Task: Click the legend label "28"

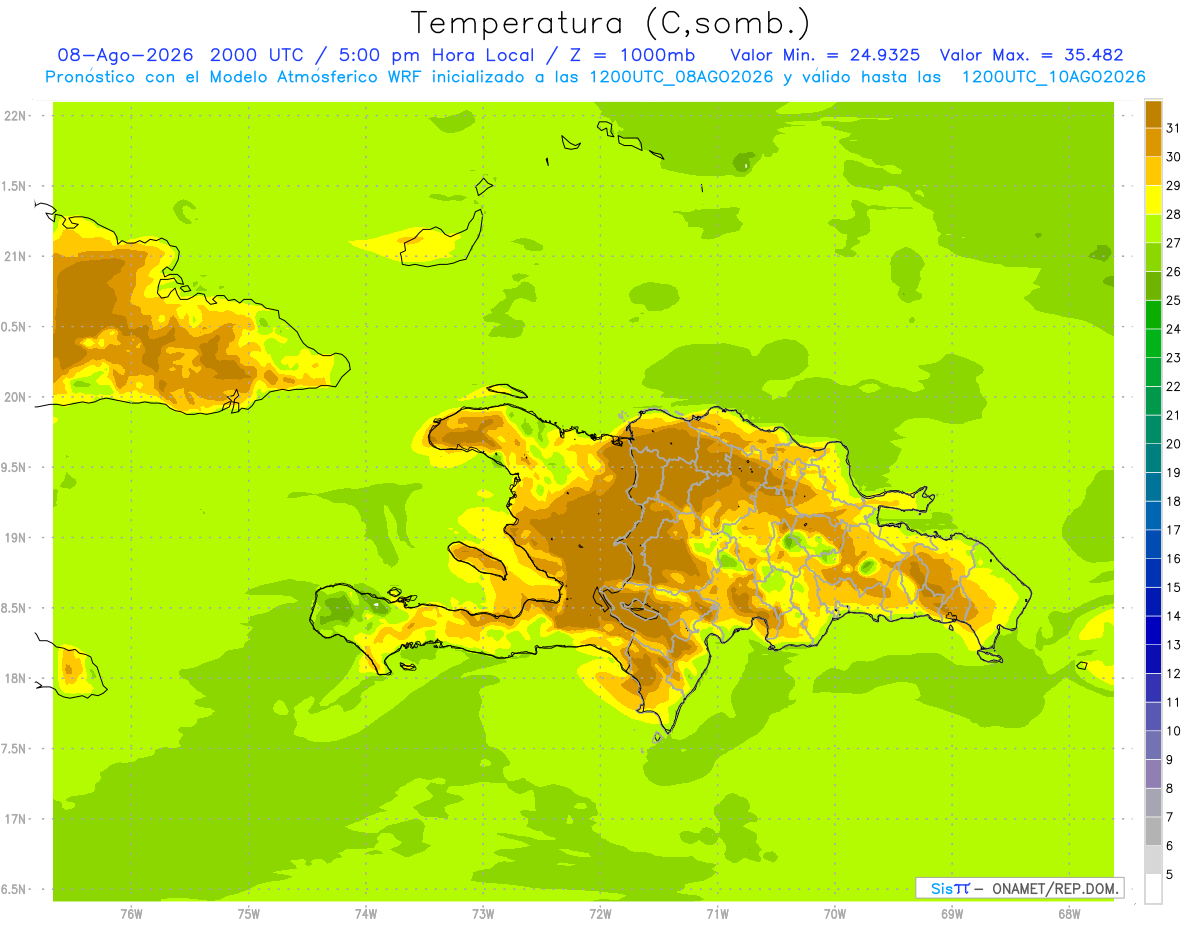Action: (x=1174, y=214)
